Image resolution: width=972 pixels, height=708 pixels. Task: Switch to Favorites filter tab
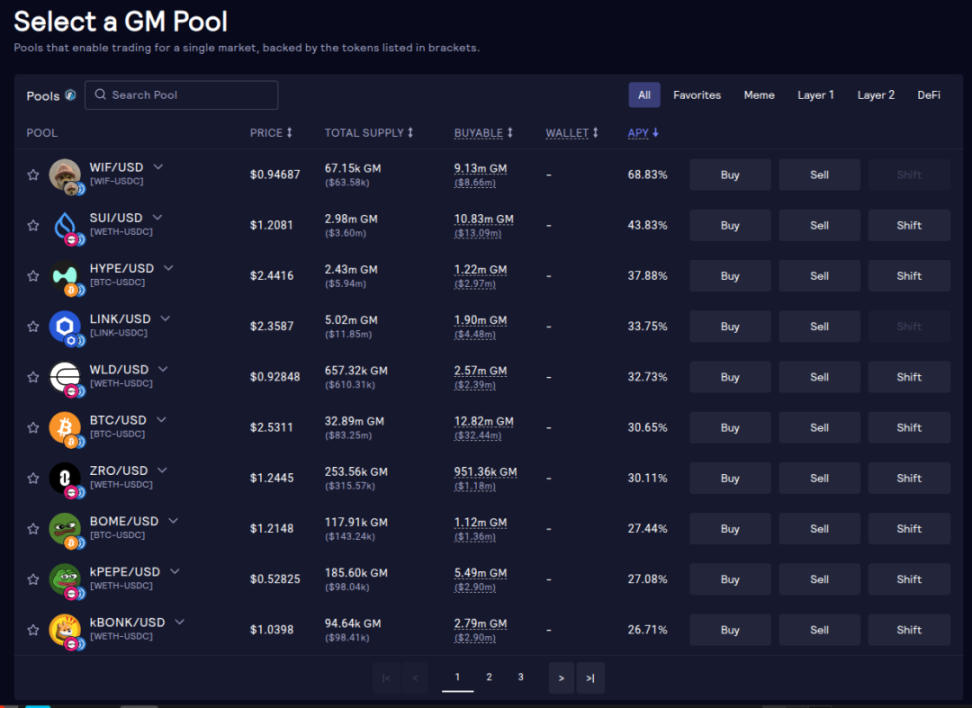click(697, 95)
